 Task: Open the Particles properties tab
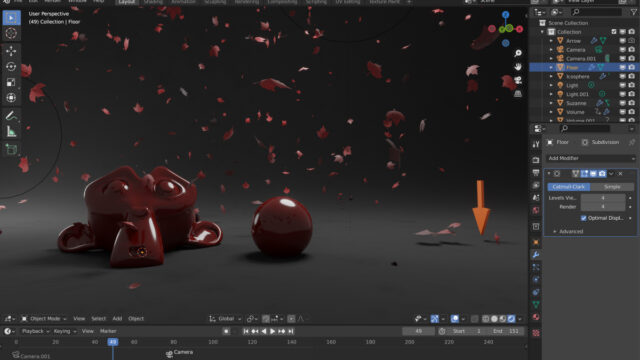click(536, 267)
